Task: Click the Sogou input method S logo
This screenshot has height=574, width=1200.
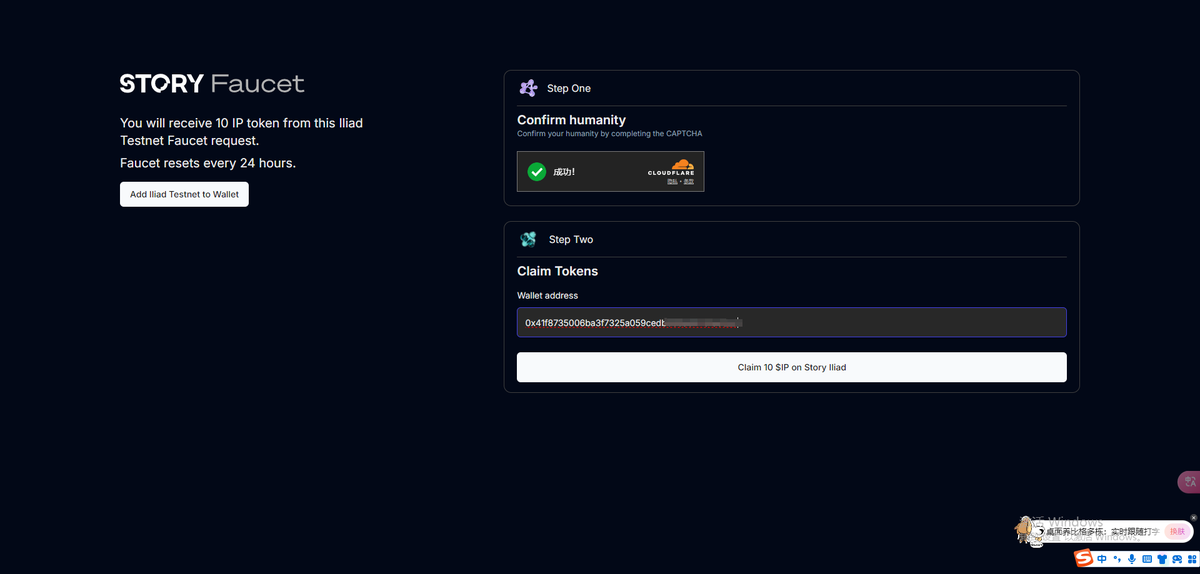Action: 1084,558
